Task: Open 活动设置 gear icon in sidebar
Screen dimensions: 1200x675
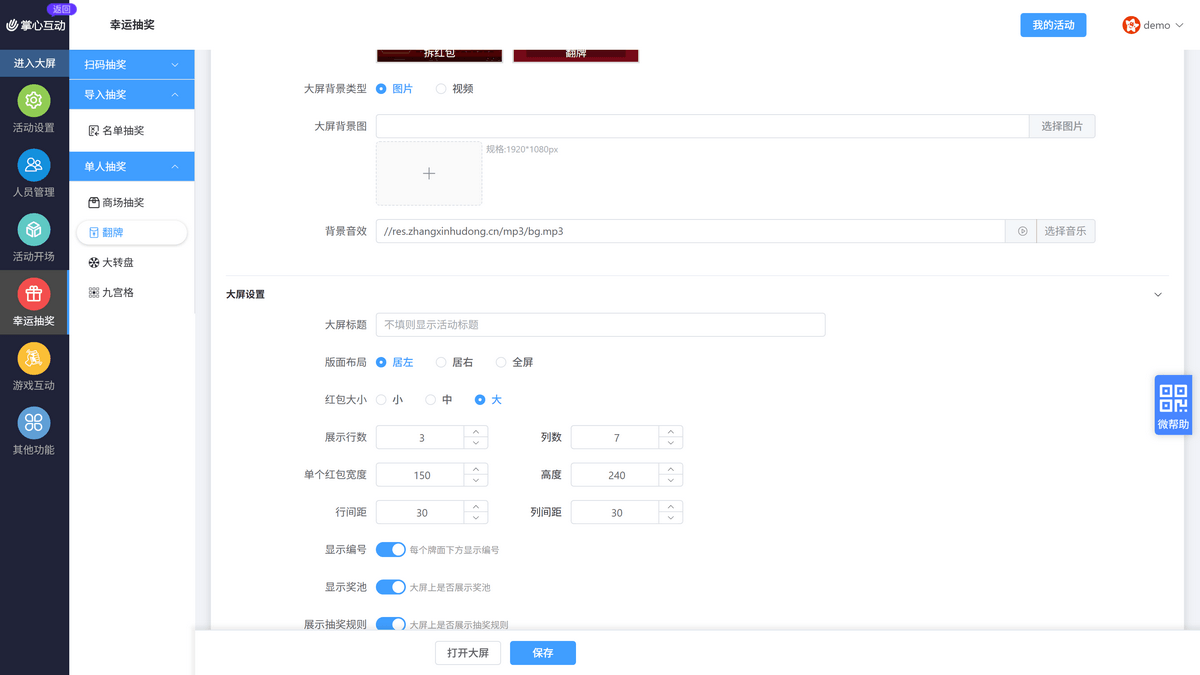Action: [x=34, y=101]
